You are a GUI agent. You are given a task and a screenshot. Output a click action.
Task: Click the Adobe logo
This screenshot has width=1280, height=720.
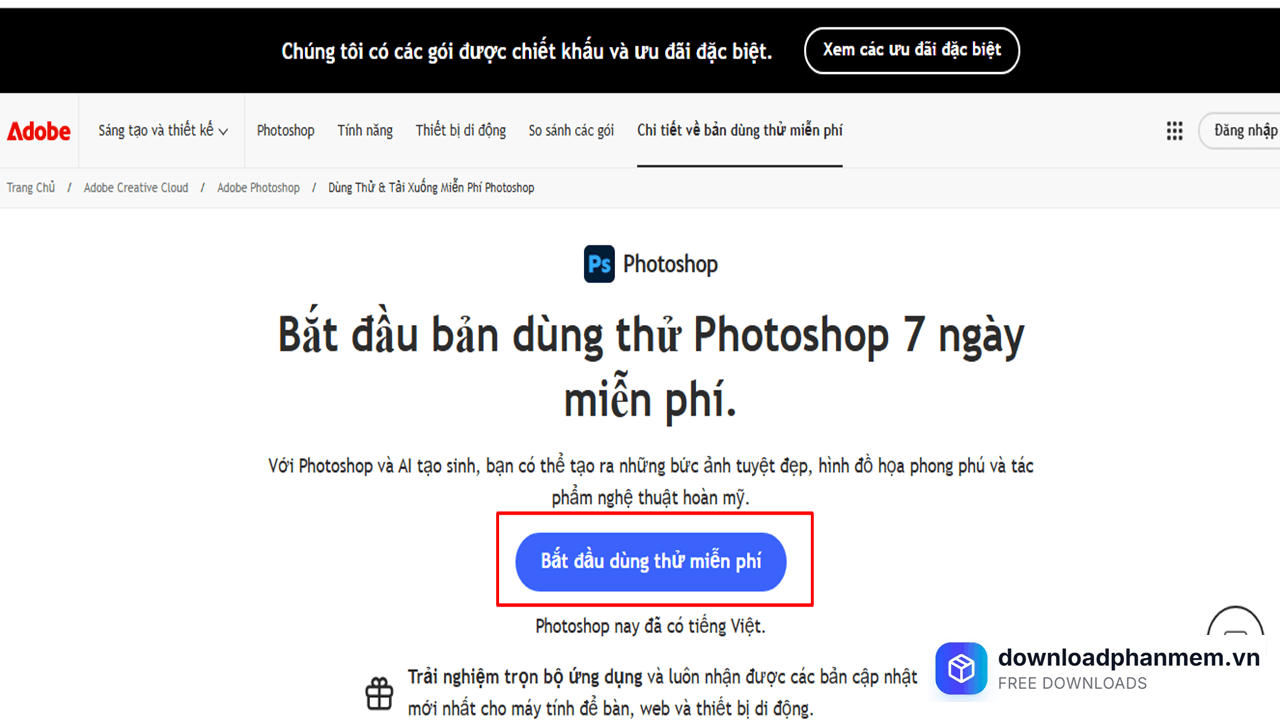[39, 131]
